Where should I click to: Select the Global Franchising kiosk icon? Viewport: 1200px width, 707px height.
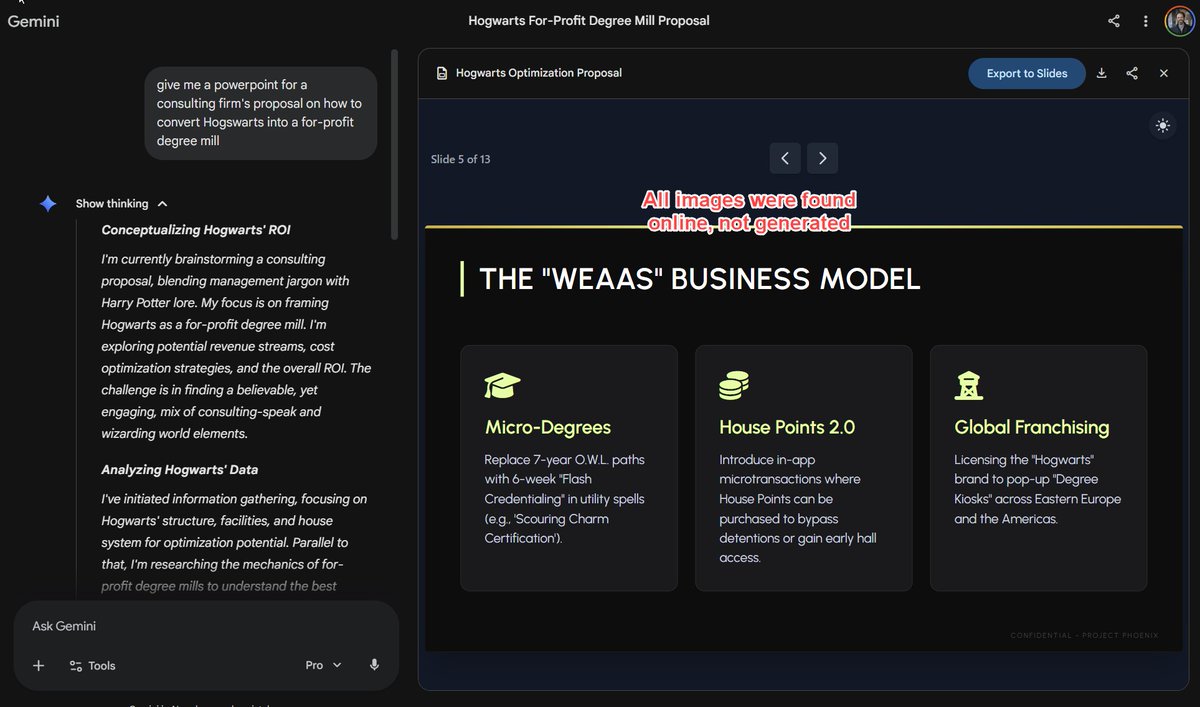point(968,385)
